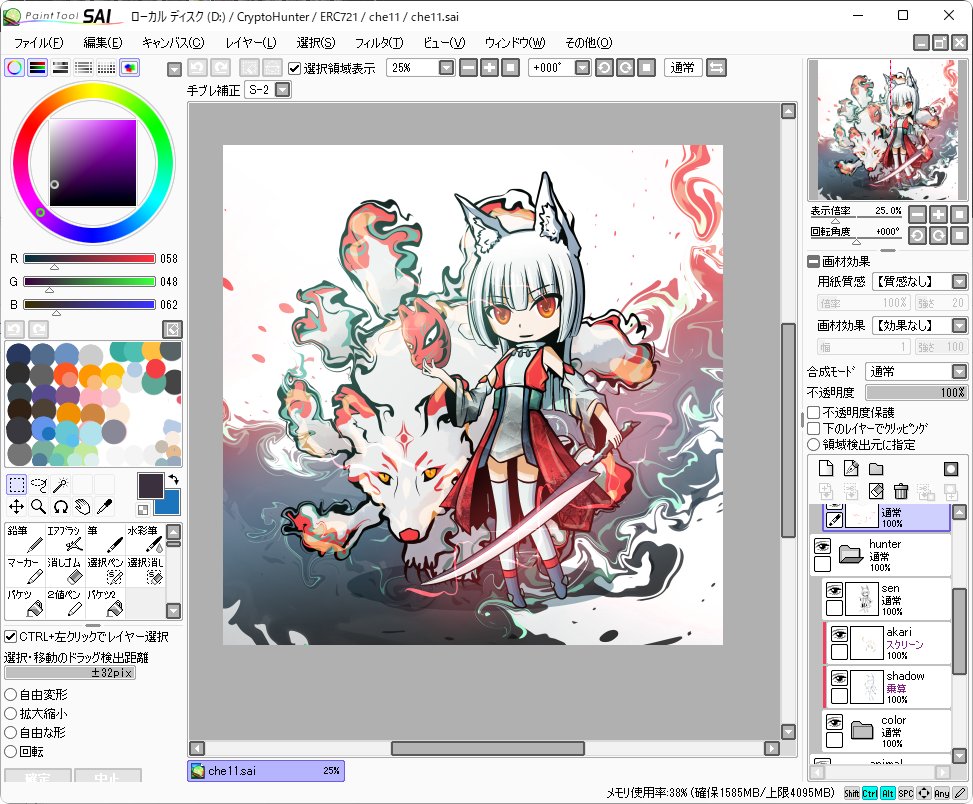Create a new layer folder
Viewport: 973px width, 804px height.
coord(876,468)
